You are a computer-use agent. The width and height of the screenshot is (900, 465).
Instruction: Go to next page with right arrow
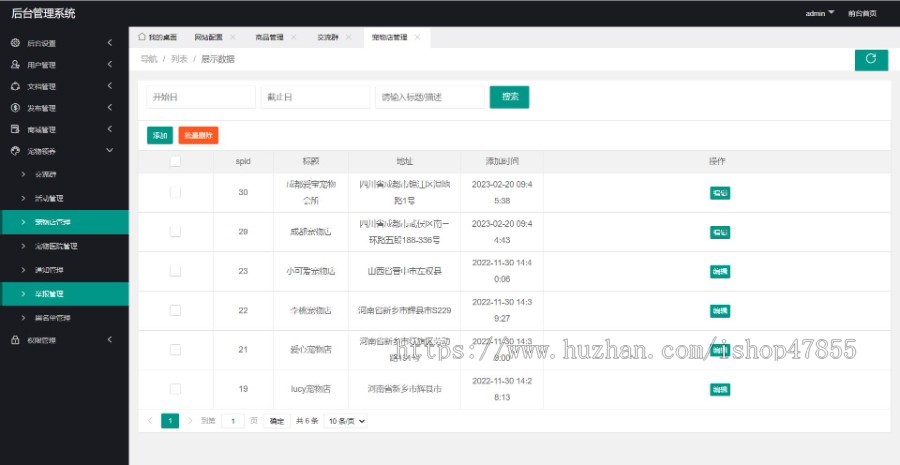tap(190, 421)
